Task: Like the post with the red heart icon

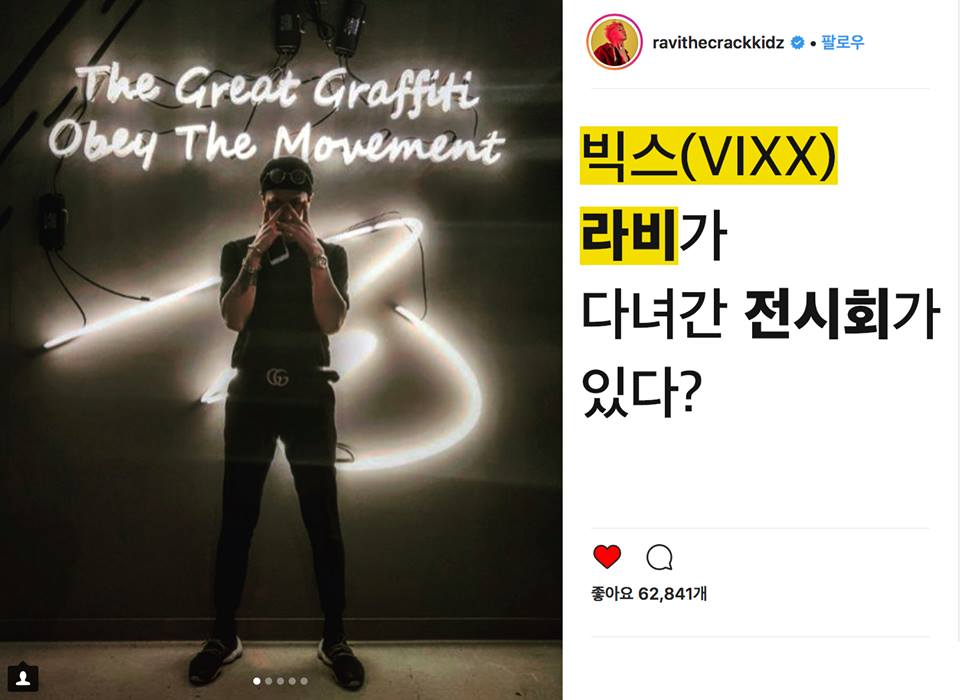Action: [607, 557]
